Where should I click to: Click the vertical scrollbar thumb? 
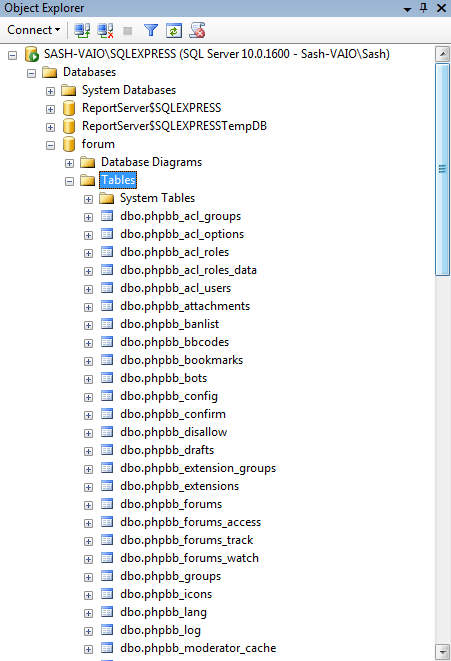click(x=442, y=169)
